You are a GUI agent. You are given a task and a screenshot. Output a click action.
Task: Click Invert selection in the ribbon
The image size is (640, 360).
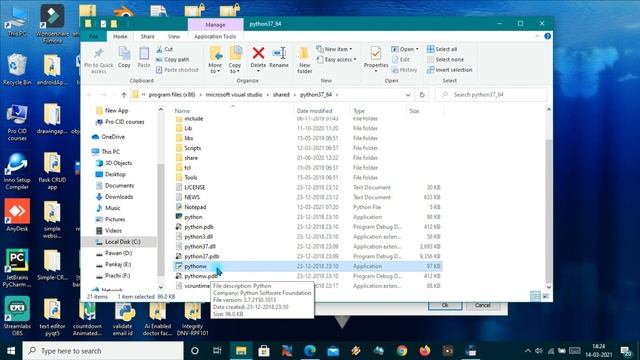(449, 70)
